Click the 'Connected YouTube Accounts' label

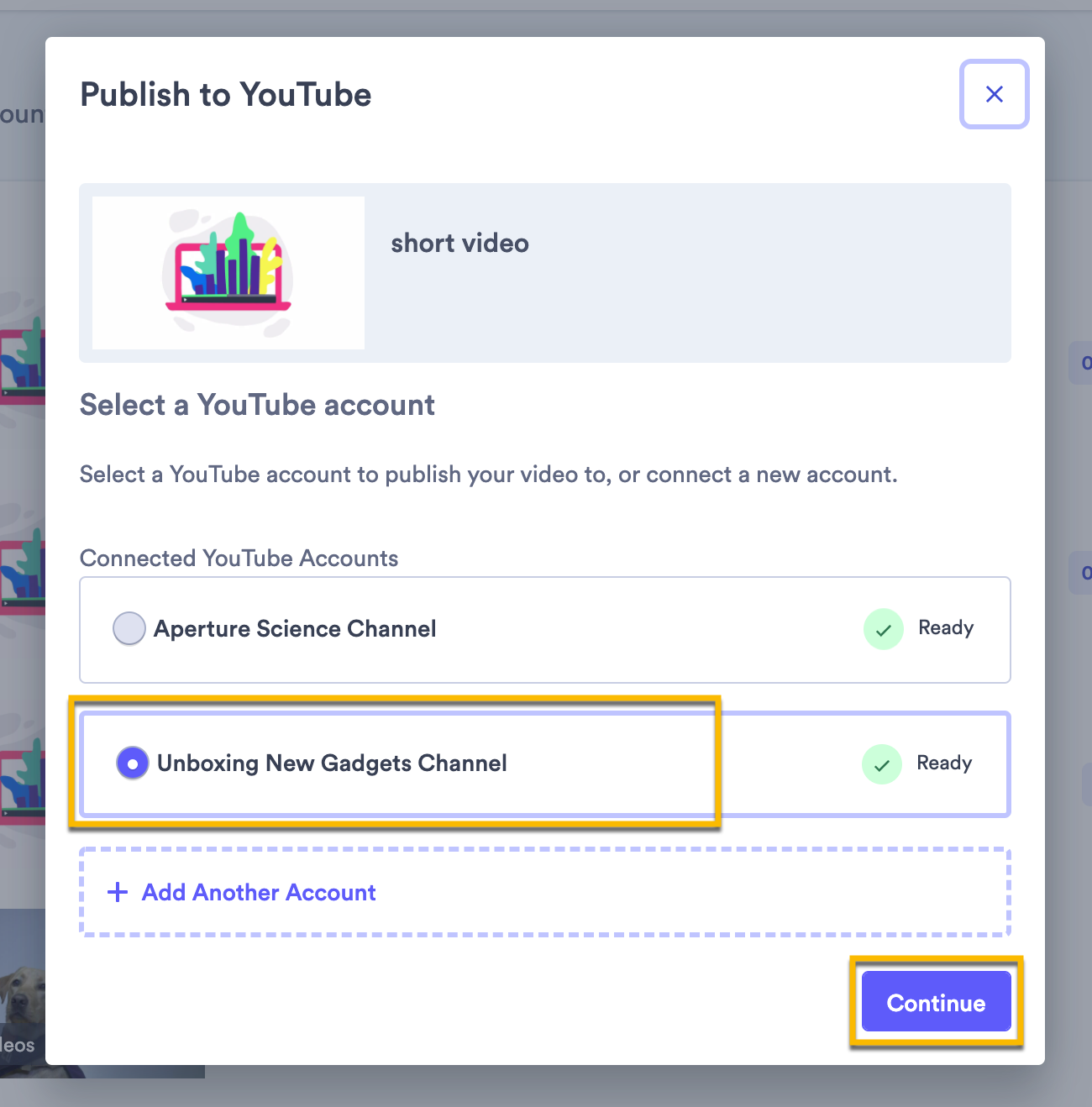(239, 559)
